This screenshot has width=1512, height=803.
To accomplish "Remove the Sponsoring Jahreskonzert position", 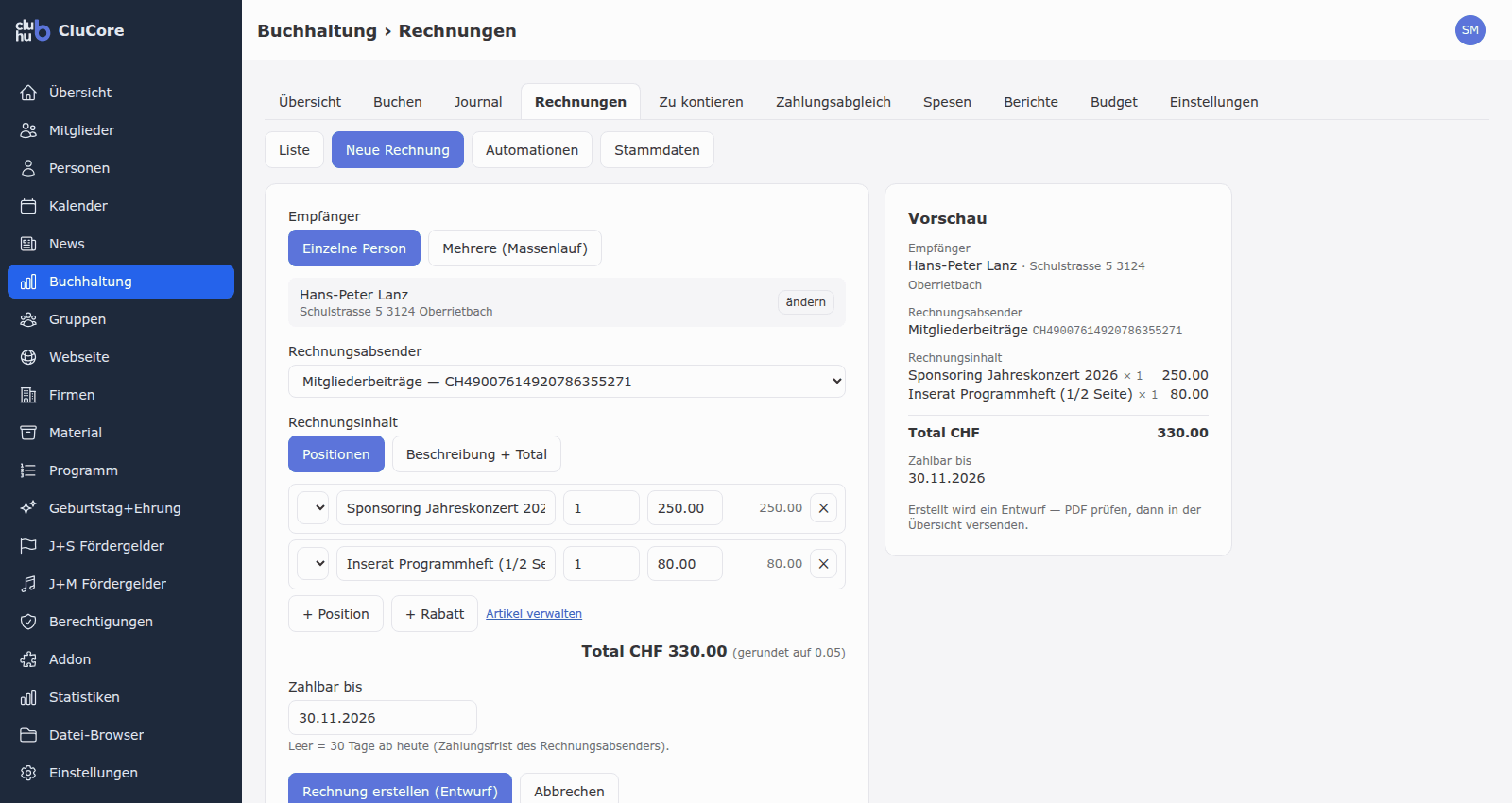I will click(824, 508).
